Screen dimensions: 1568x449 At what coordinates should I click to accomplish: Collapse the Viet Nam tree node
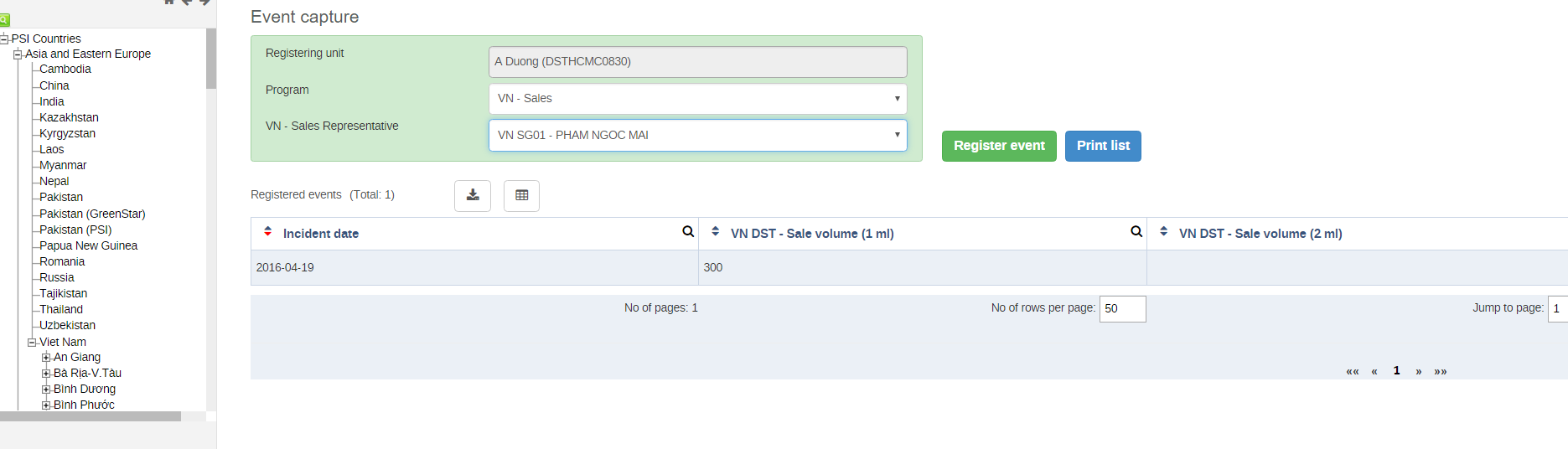click(x=32, y=343)
